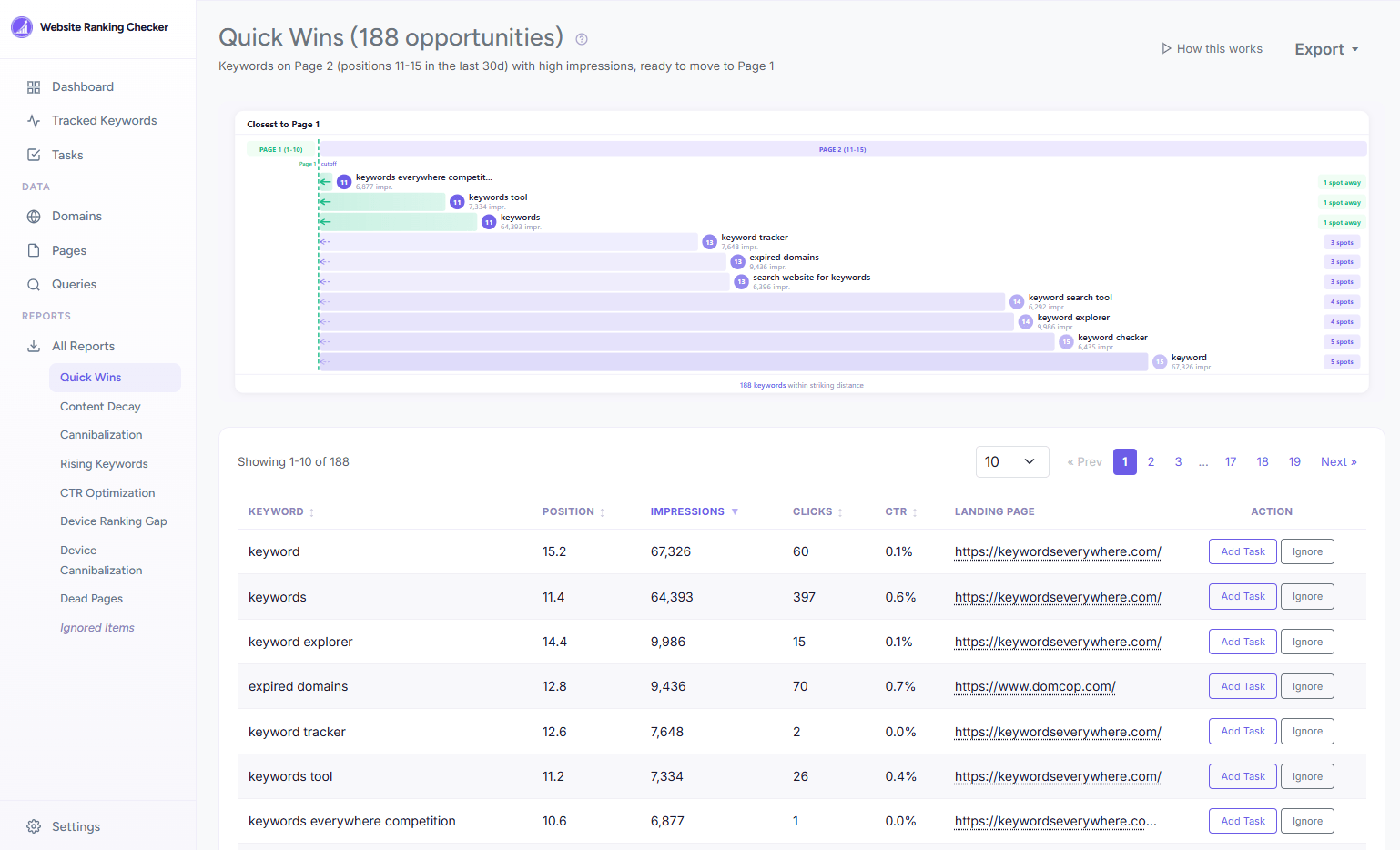This screenshot has height=850, width=1400.
Task: Click the keyword chart bar with 67,326 impressions
Action: coord(733,362)
